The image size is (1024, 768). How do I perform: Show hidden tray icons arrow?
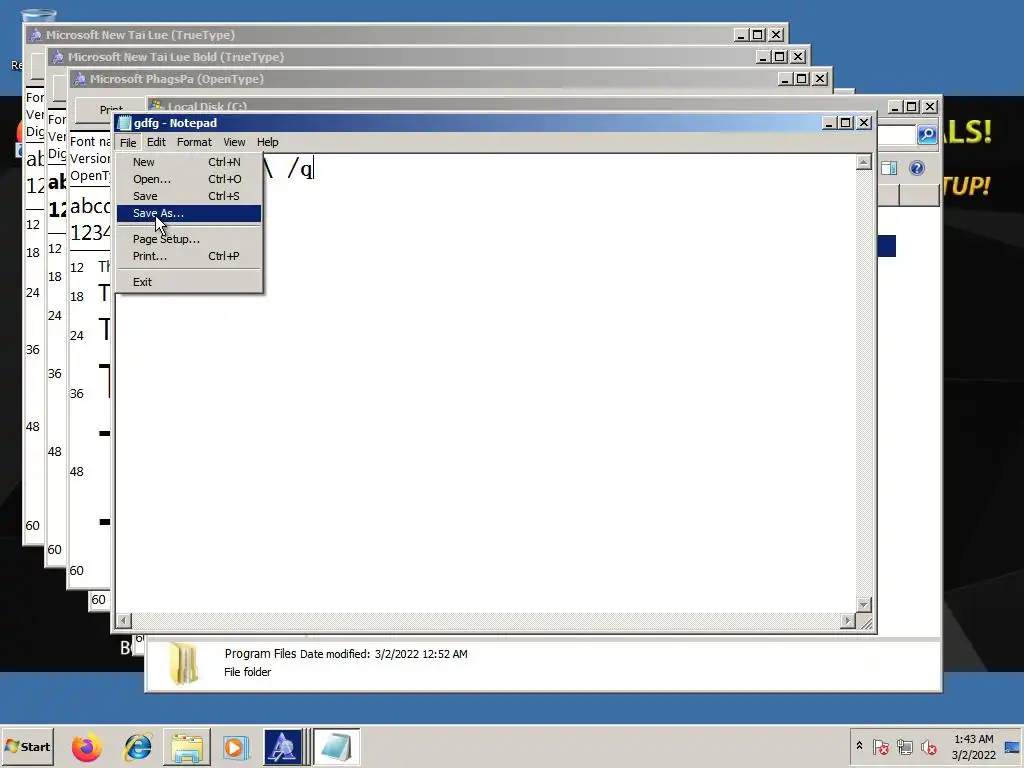coord(859,746)
